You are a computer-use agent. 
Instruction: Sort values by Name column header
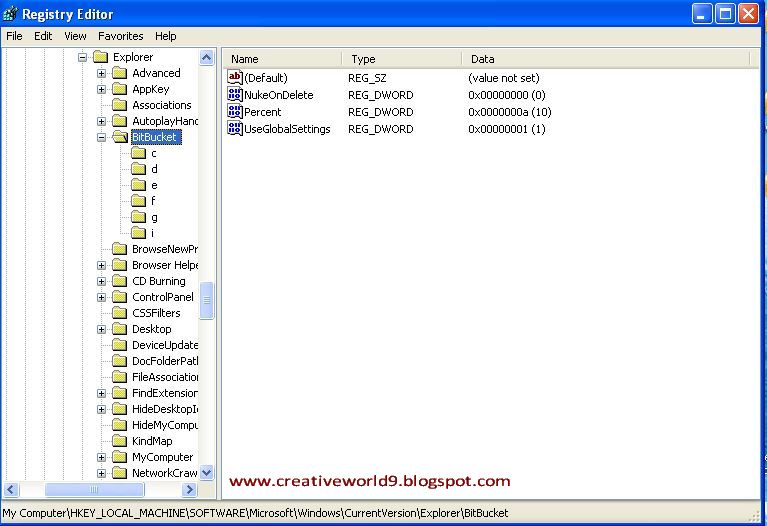(x=283, y=59)
